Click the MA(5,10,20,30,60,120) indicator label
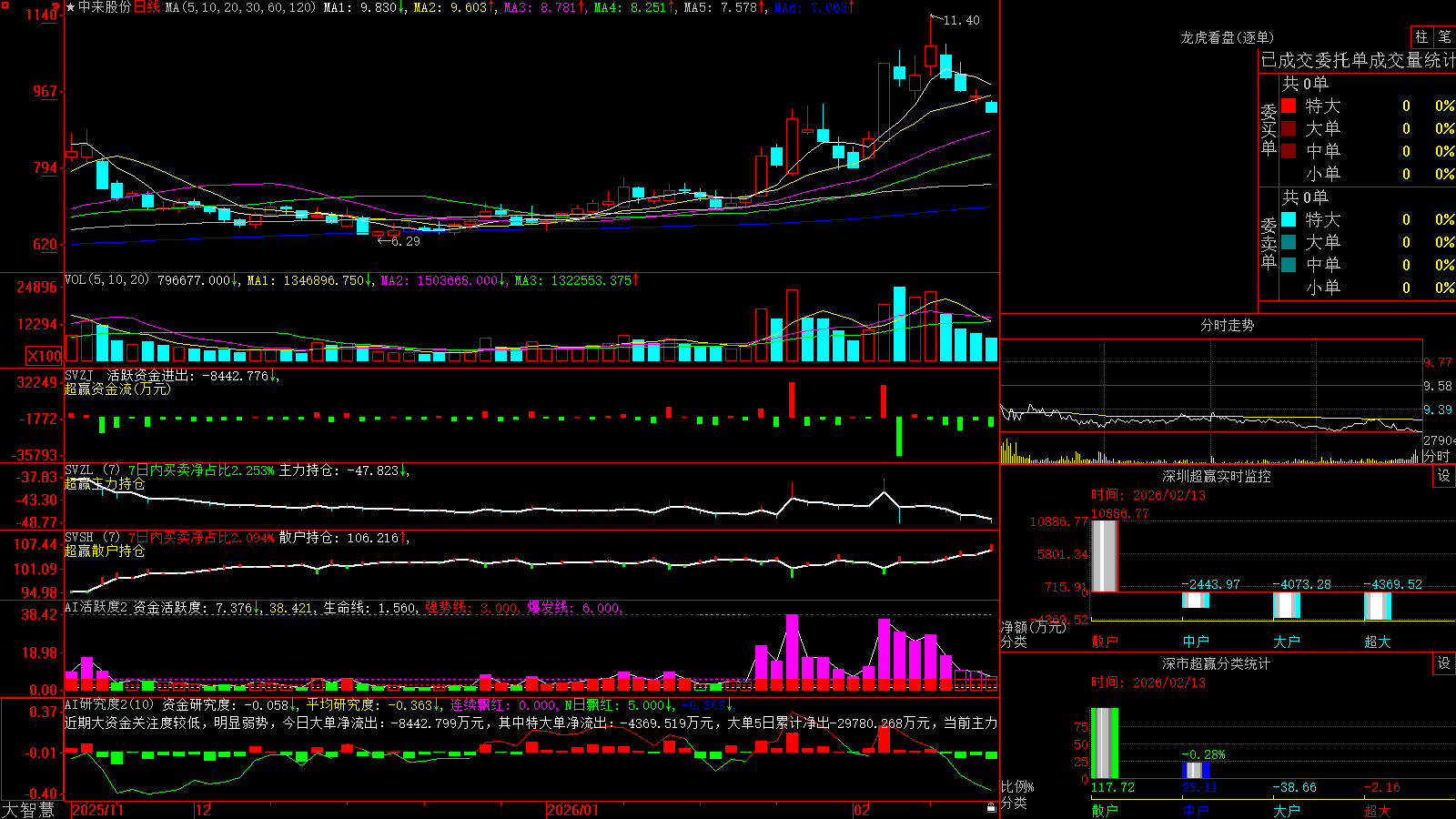The image size is (1456, 819). click(x=240, y=7)
